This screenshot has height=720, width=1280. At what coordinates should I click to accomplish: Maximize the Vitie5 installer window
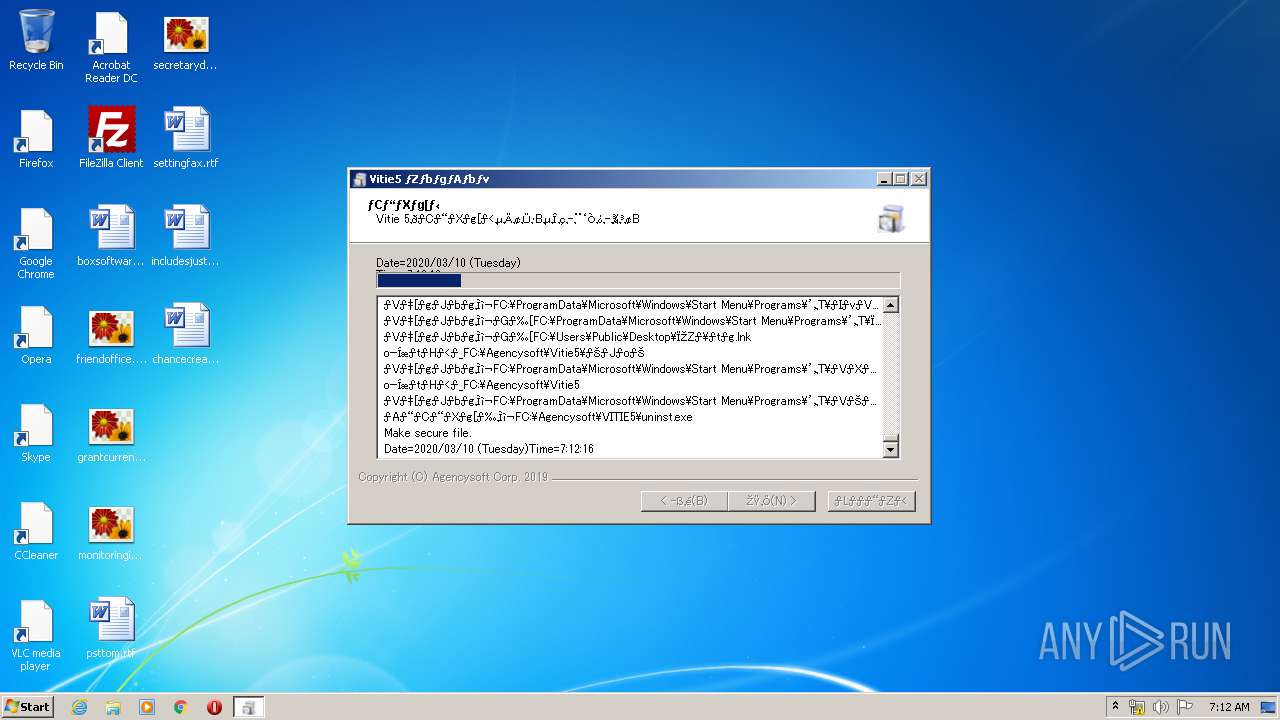[900, 179]
